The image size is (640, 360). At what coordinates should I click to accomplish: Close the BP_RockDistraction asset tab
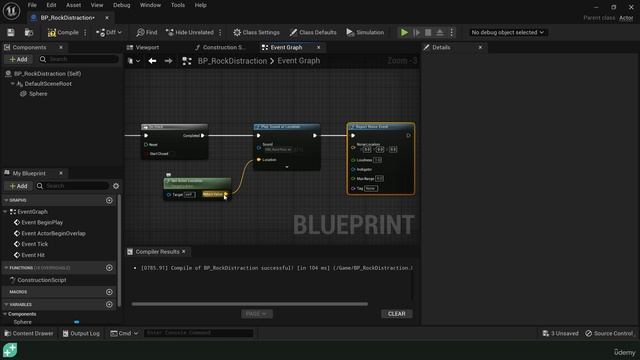point(107,18)
